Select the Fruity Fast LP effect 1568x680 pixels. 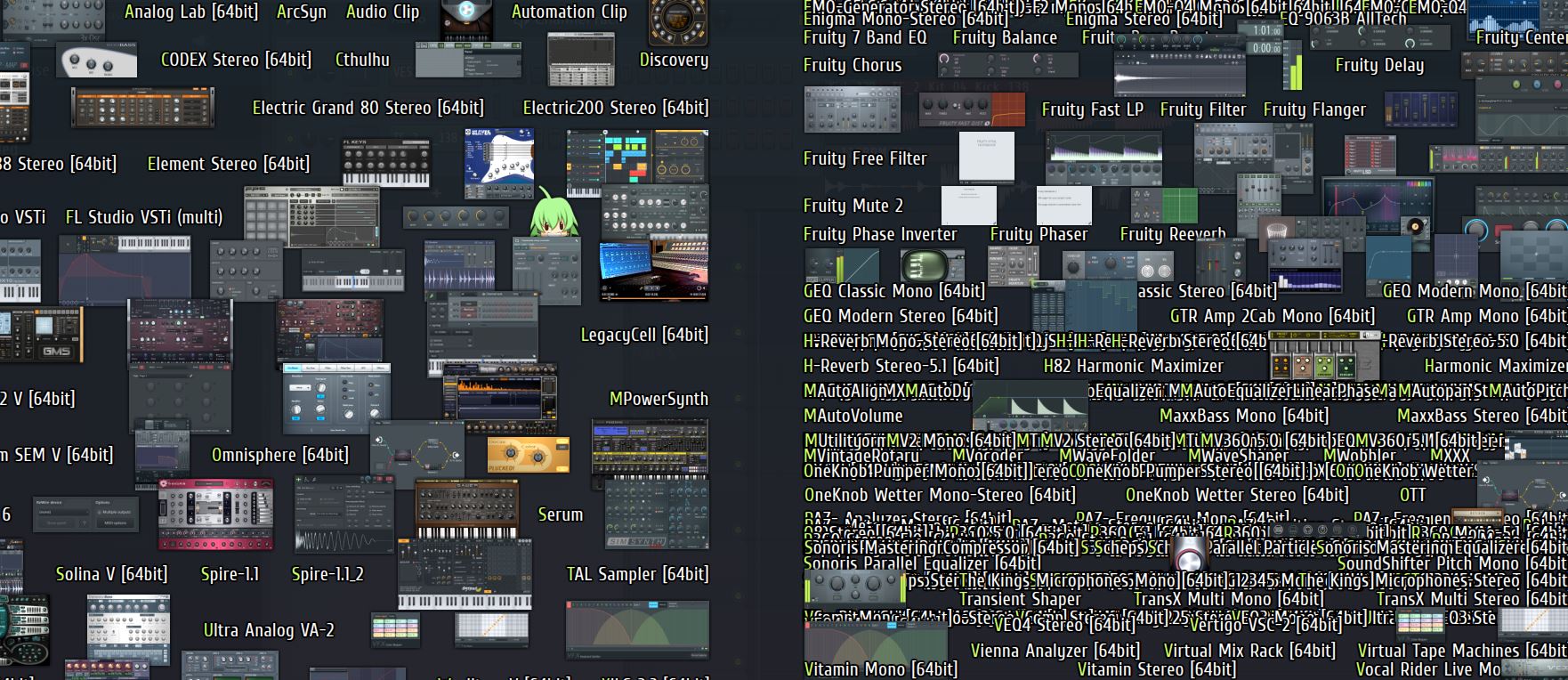point(1093,110)
